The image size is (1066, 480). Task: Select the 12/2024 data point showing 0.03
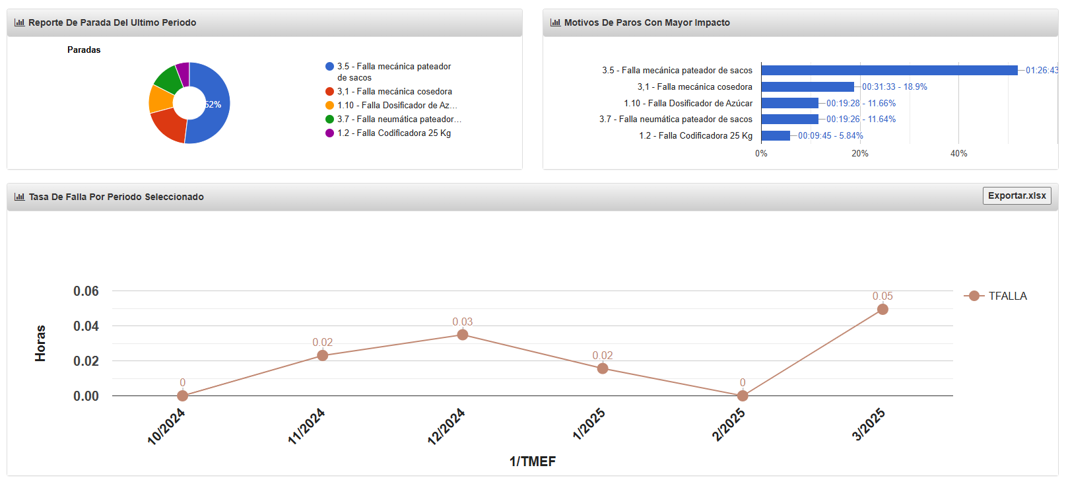click(x=462, y=335)
